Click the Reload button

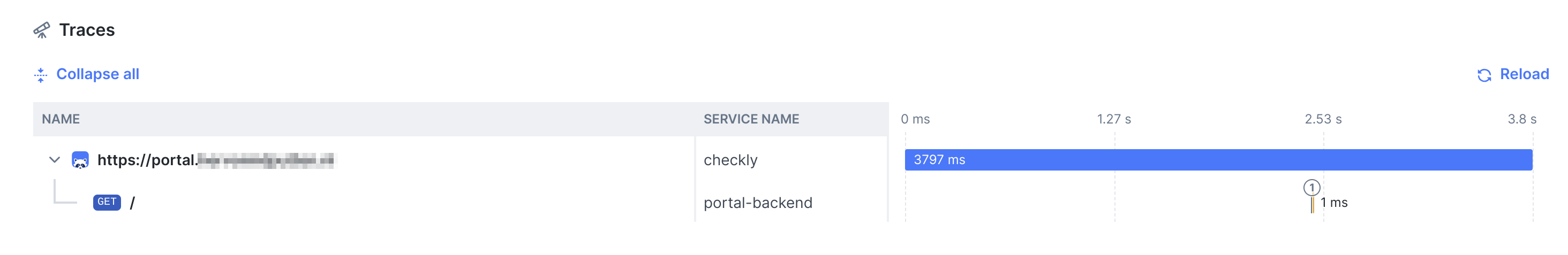pos(1513,74)
